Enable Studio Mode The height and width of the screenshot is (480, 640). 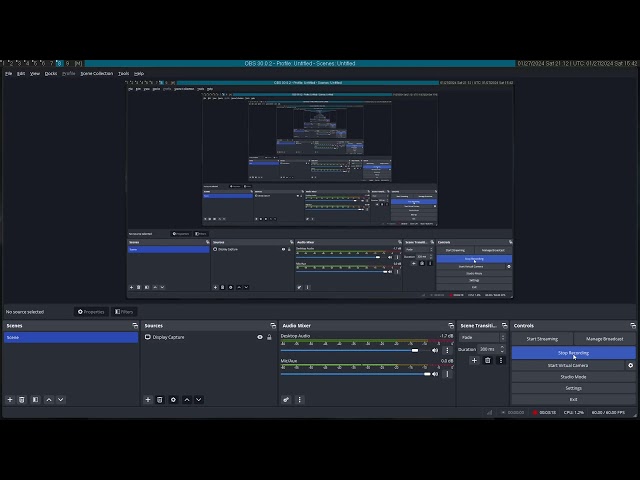coord(573,377)
